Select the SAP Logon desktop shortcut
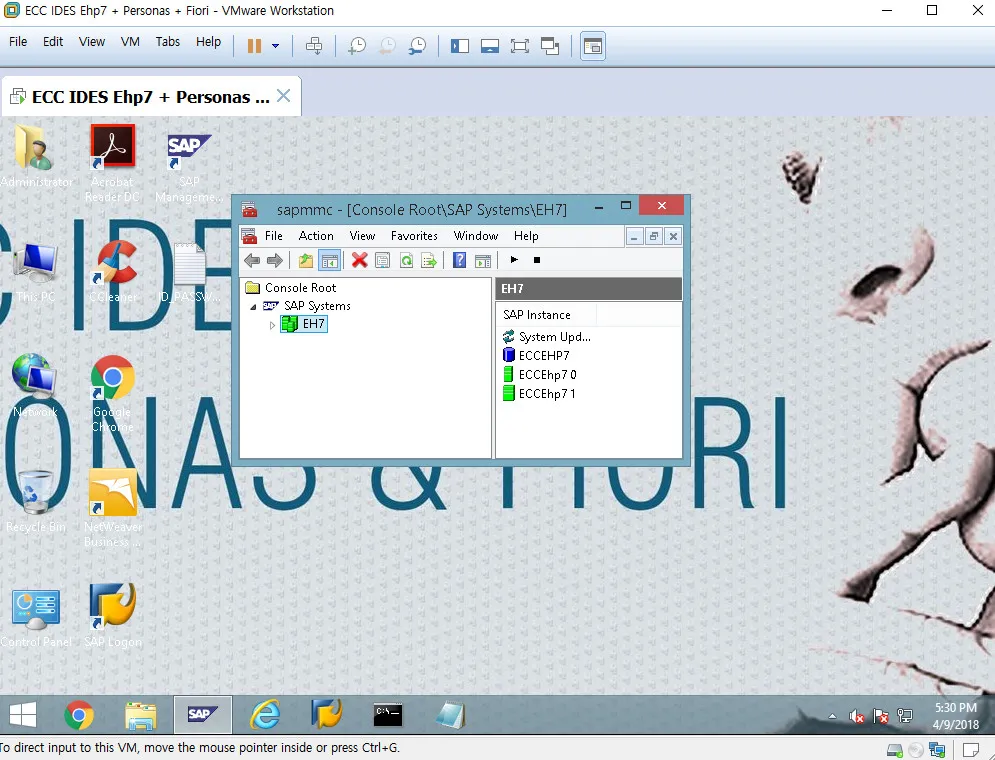The height and width of the screenshot is (760, 995). click(x=113, y=615)
